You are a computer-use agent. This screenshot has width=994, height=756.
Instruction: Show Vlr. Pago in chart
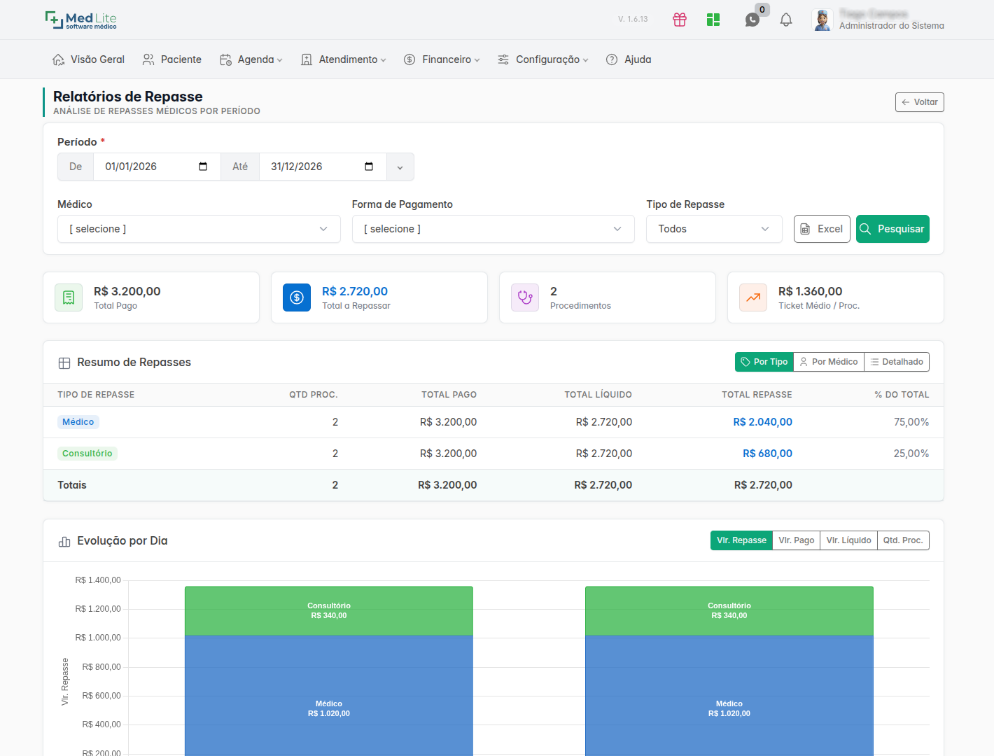[x=796, y=540]
